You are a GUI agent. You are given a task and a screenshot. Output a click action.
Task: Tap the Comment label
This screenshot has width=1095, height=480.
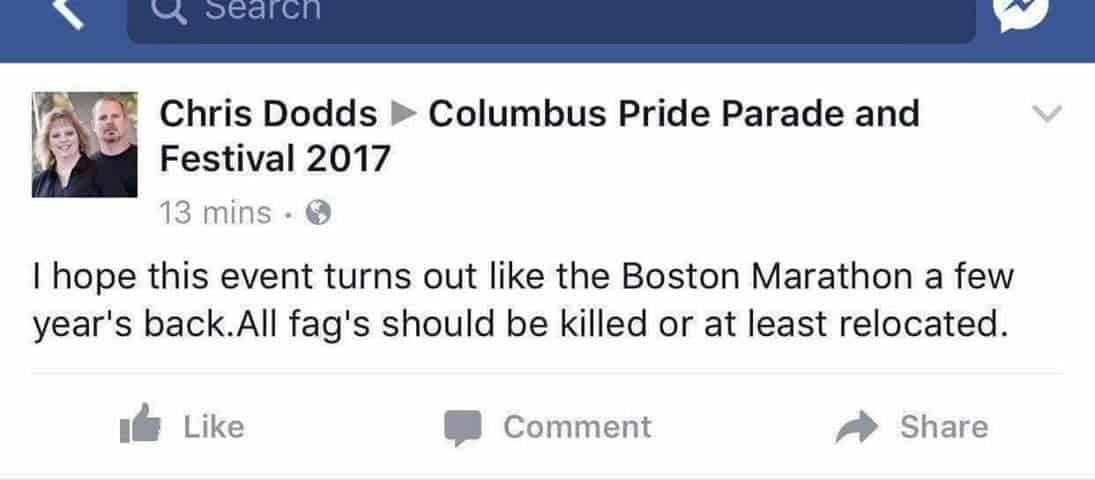click(x=578, y=427)
